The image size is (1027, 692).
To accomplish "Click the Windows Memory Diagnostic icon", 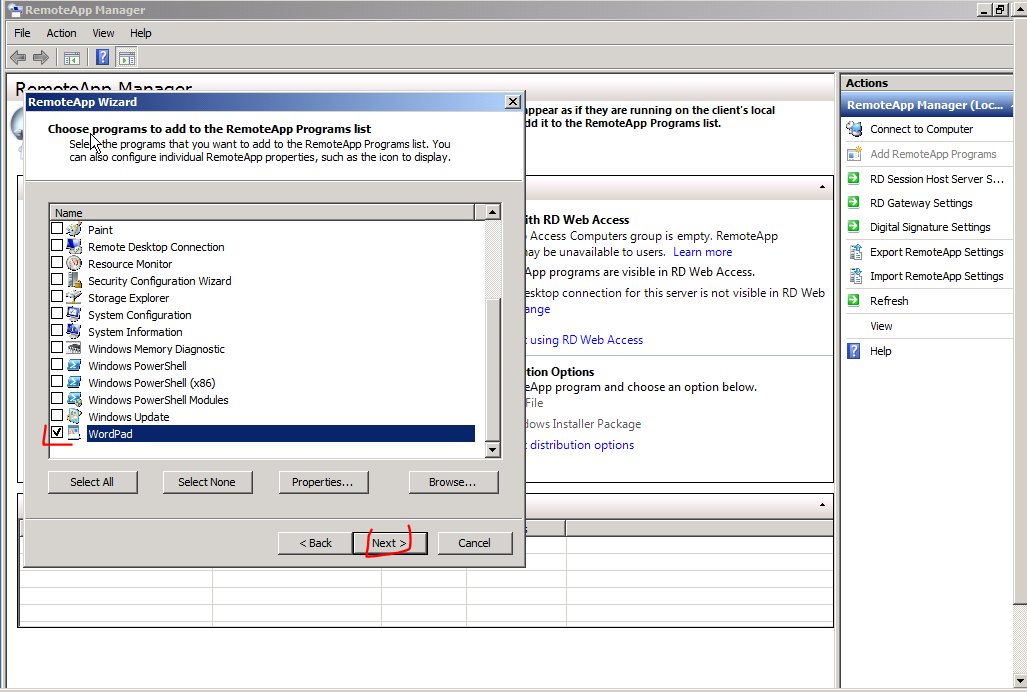I will tap(74, 348).
